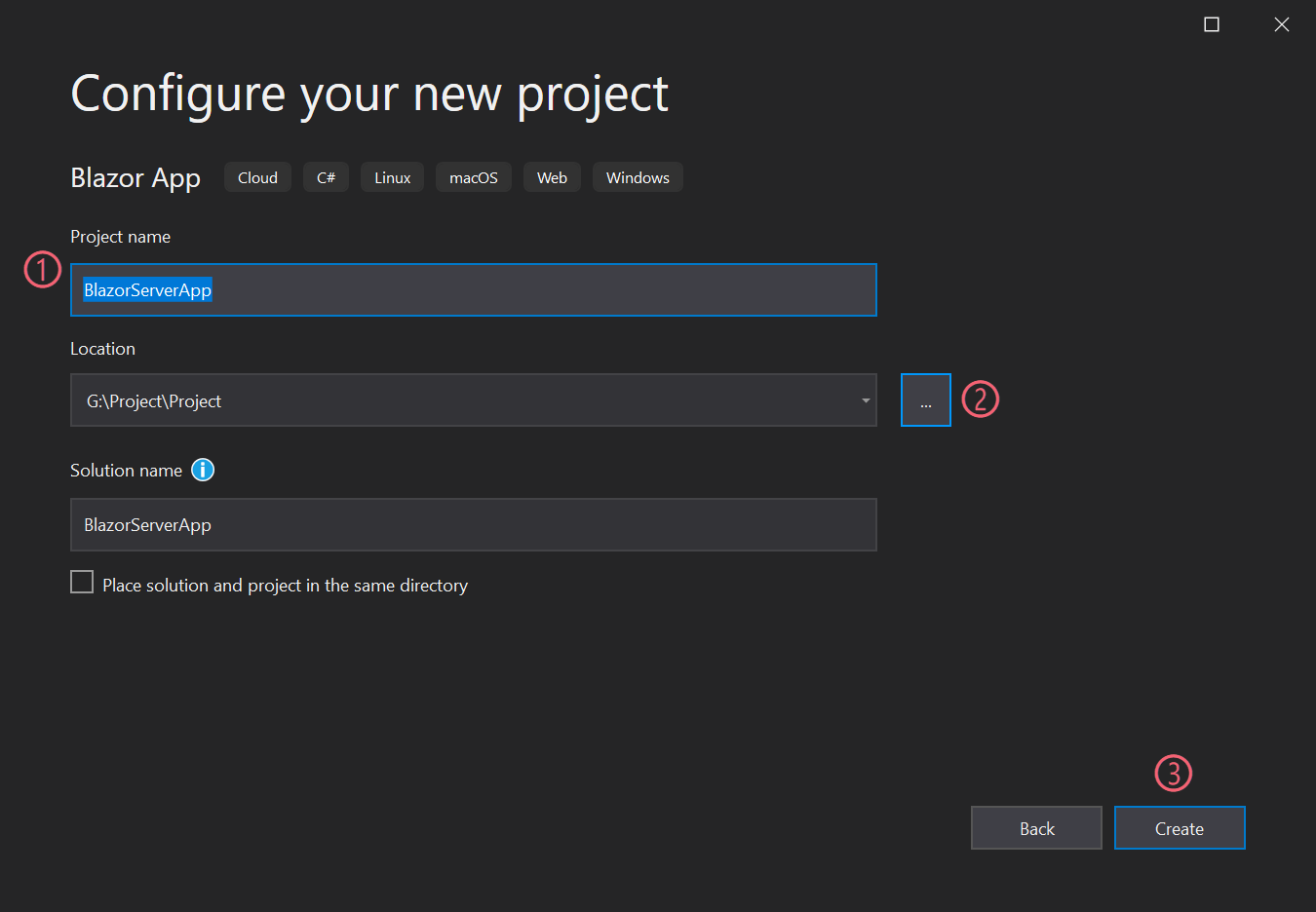
Task: Close the Configure project dialog
Action: click(1282, 24)
